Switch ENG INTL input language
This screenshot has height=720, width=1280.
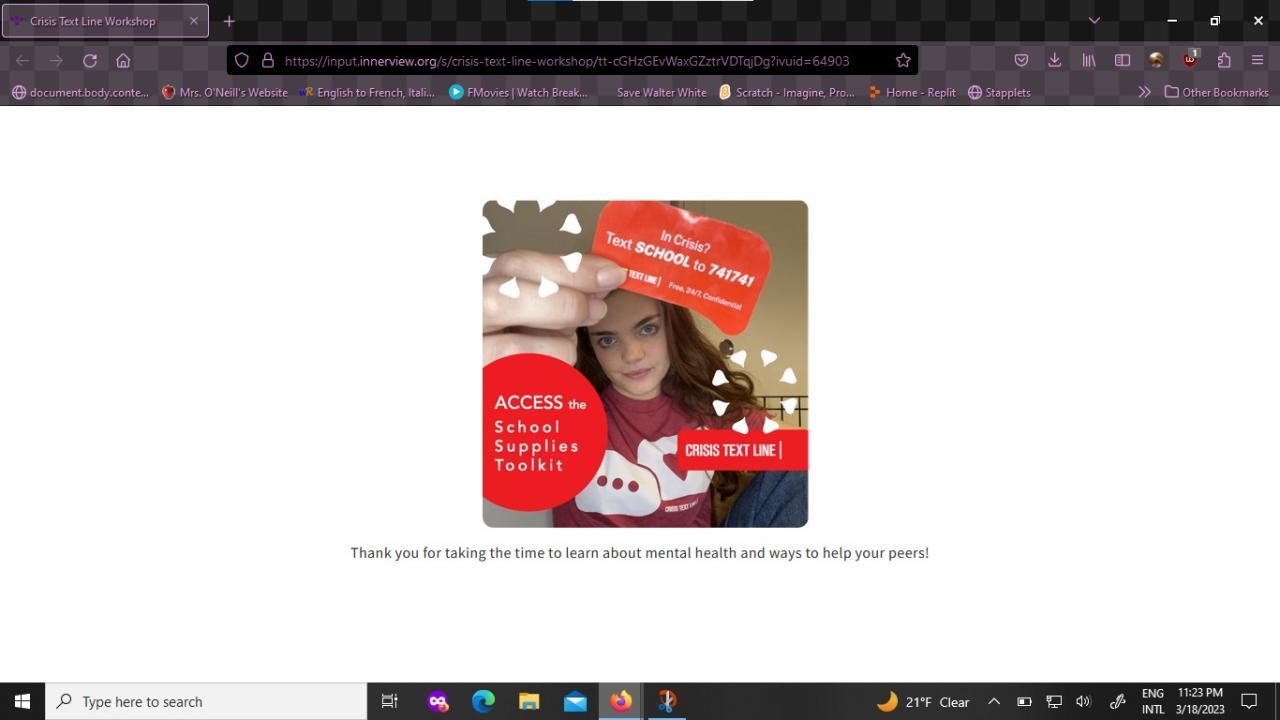click(x=1153, y=701)
